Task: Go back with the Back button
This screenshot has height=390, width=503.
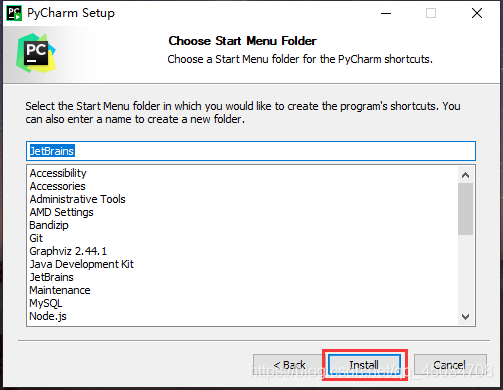Action: tap(289, 365)
